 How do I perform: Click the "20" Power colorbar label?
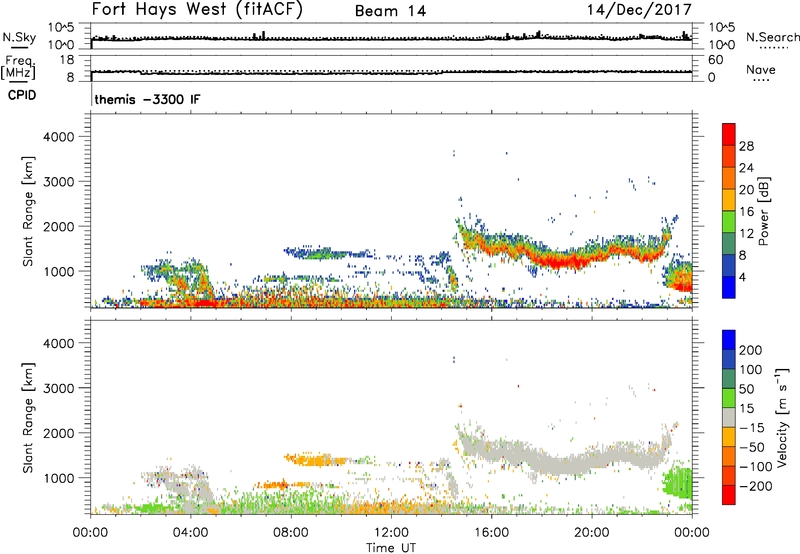click(x=746, y=190)
